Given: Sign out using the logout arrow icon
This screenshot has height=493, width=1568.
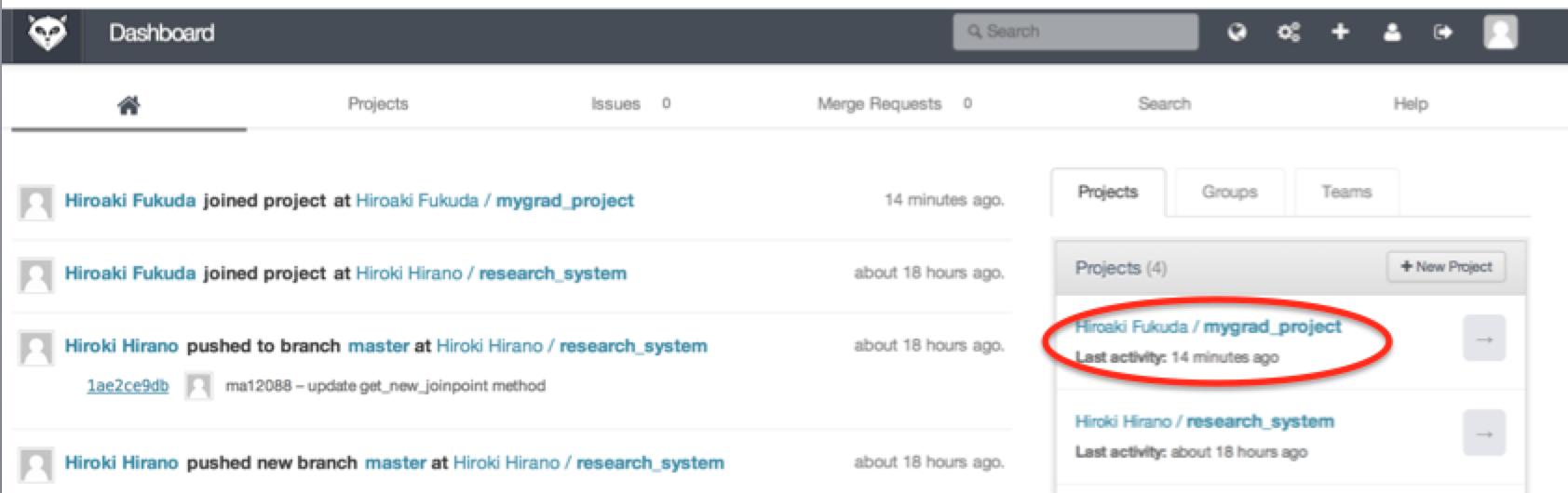Looking at the screenshot, I should click(x=1443, y=33).
